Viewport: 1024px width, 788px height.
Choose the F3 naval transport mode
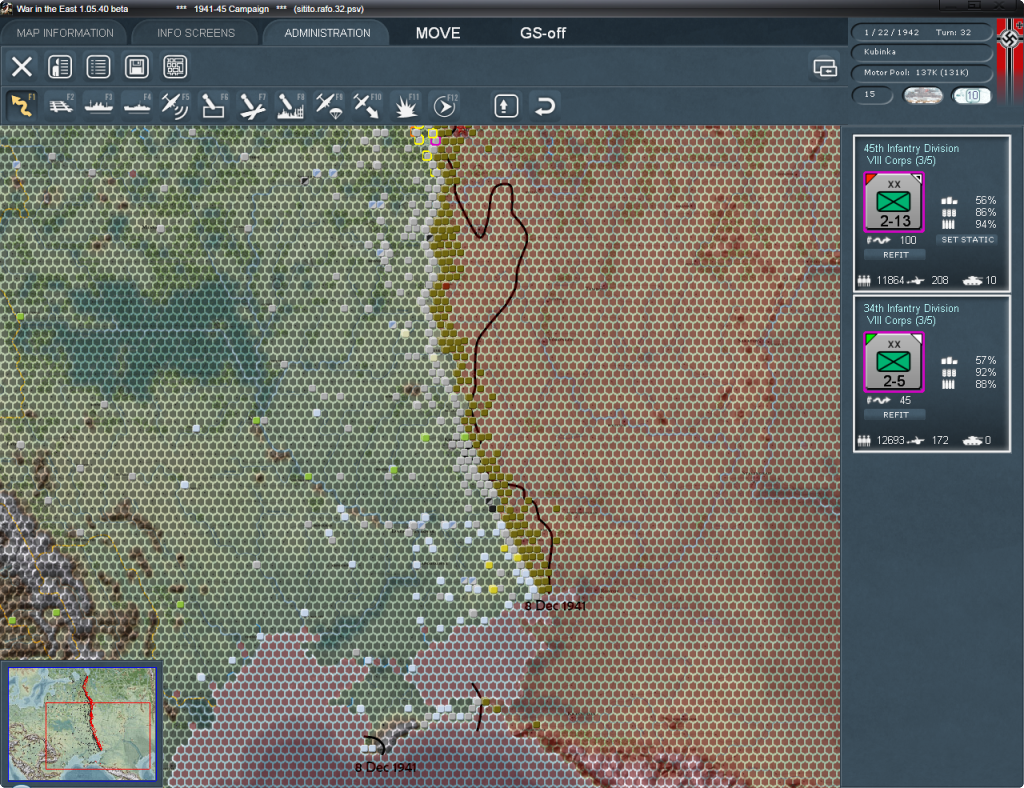coord(99,105)
